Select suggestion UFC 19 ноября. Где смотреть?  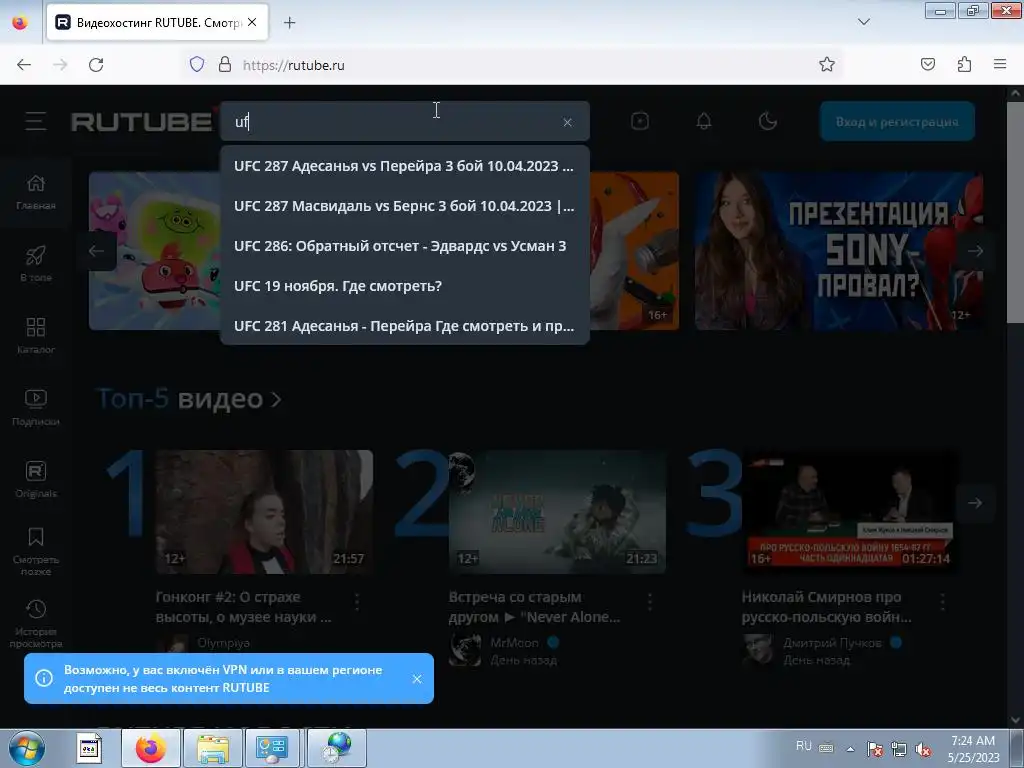coord(405,285)
